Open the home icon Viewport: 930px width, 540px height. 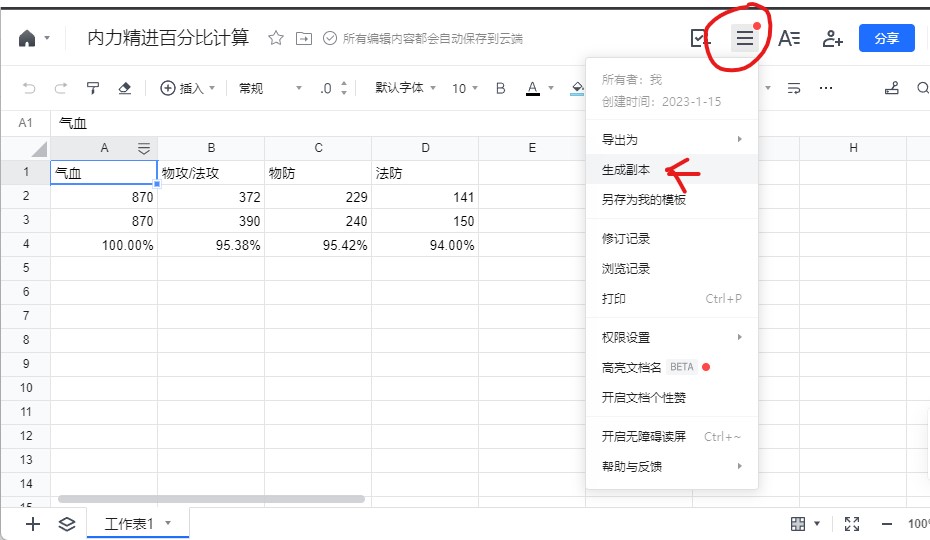pyautogui.click(x=27, y=39)
